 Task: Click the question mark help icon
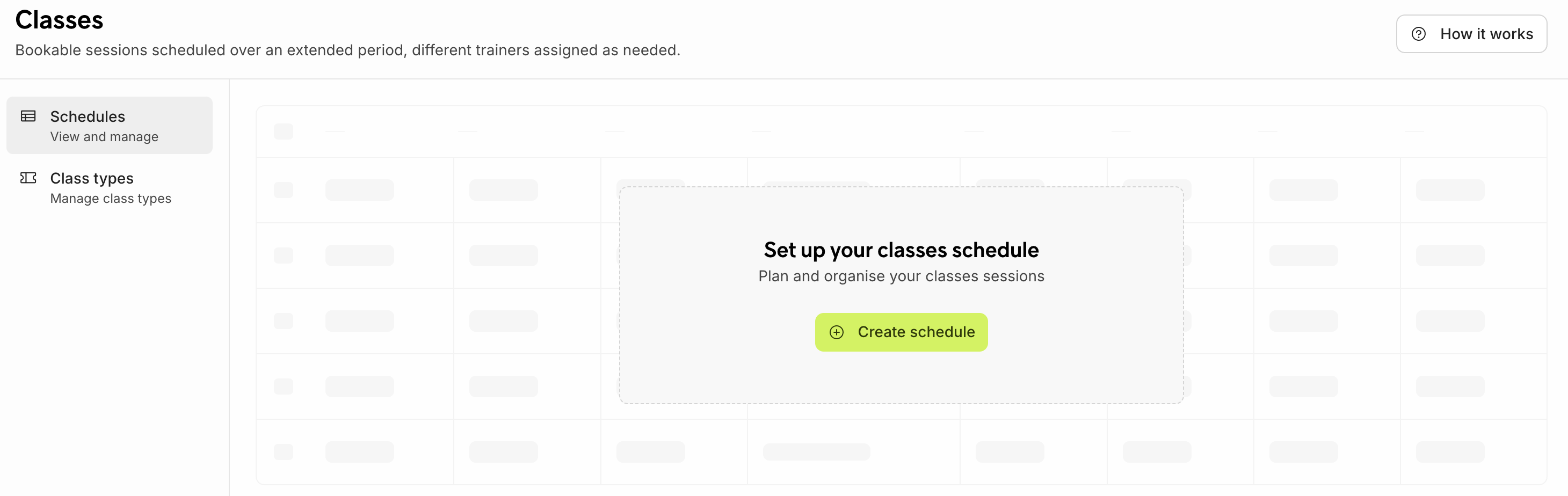point(1418,34)
